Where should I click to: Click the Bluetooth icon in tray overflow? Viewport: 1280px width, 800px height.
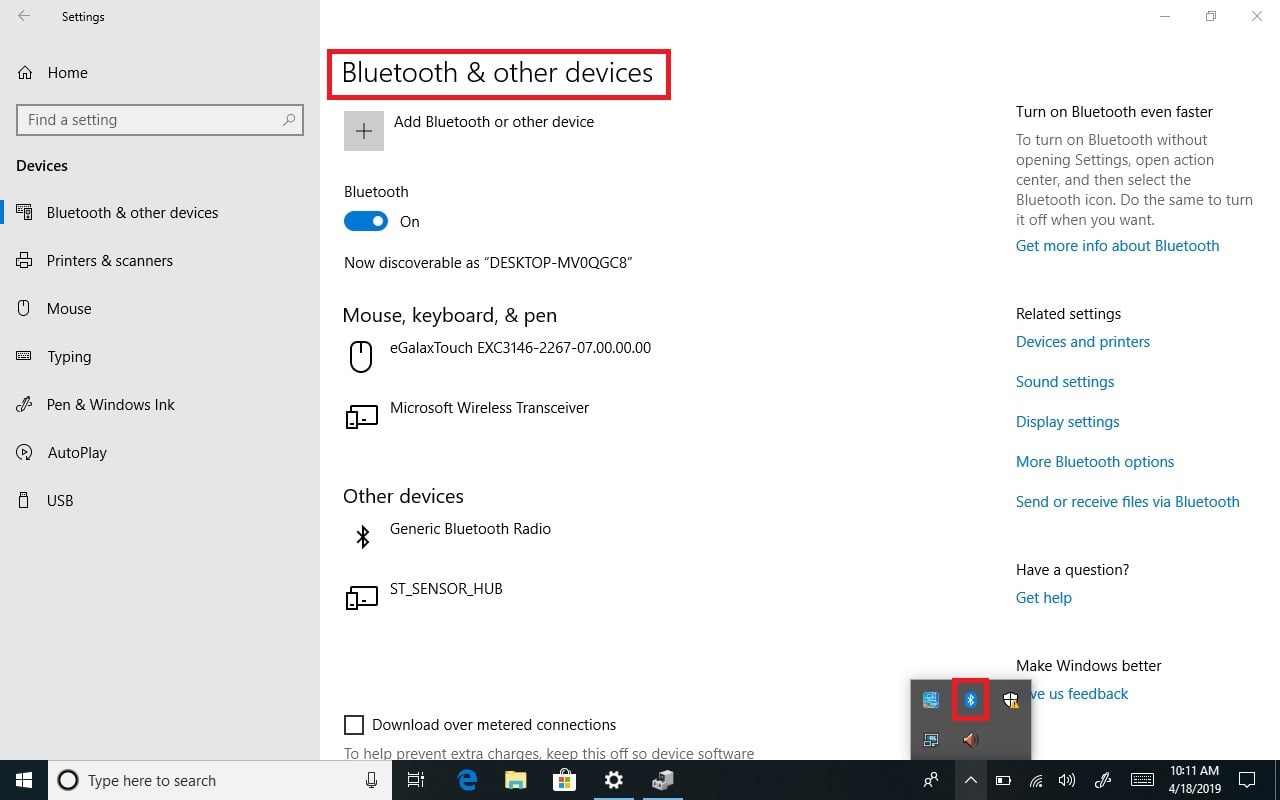pos(970,700)
